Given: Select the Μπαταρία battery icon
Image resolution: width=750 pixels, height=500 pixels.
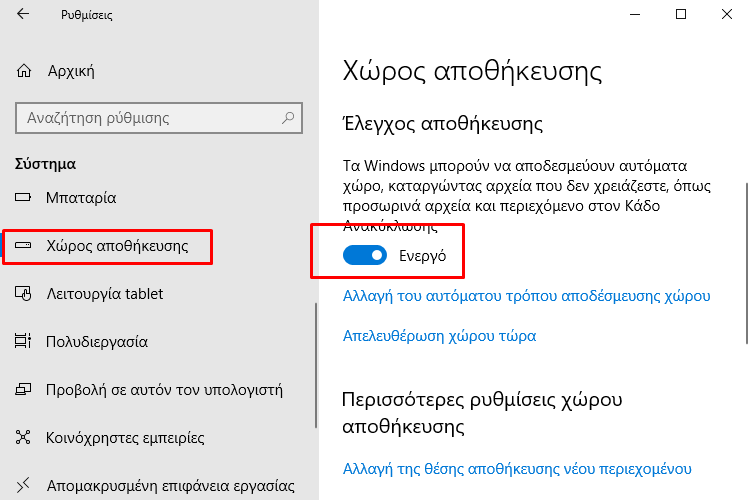Looking at the screenshot, I should (x=23, y=197).
